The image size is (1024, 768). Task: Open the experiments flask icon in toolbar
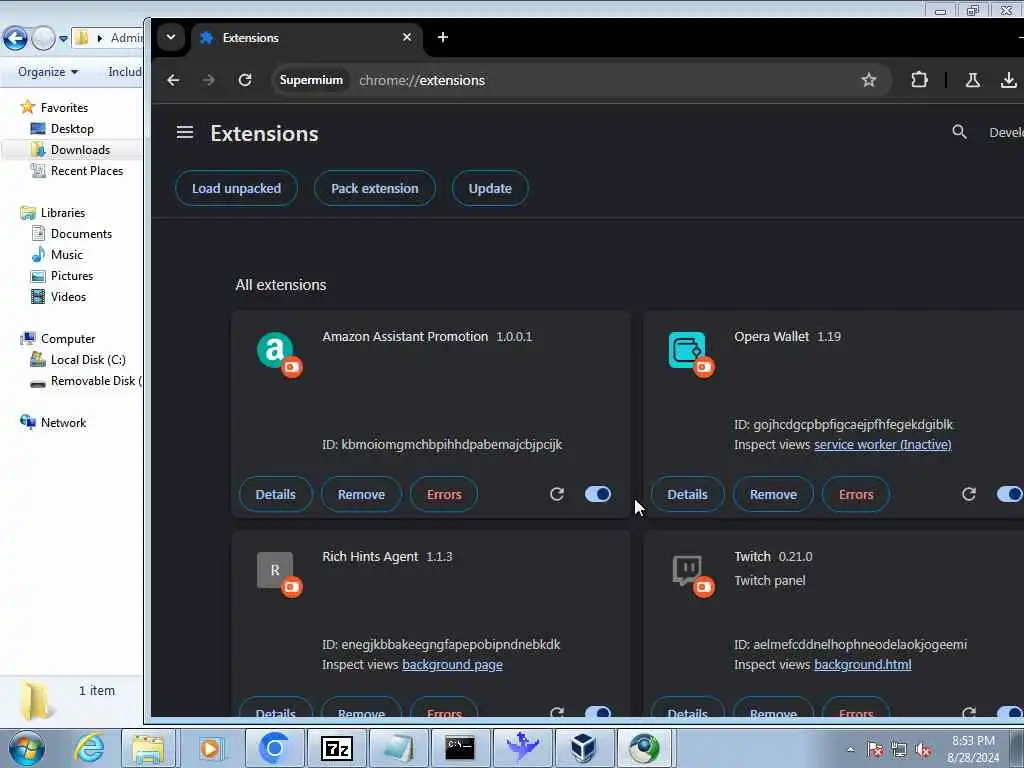point(972,80)
